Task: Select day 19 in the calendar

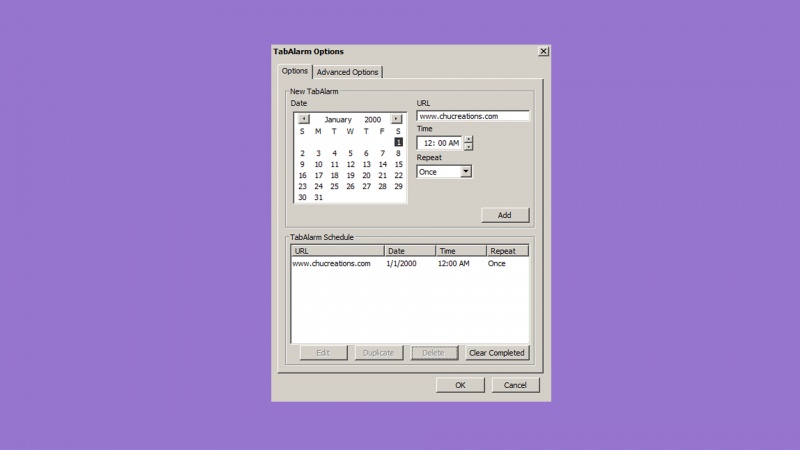Action: click(x=351, y=175)
